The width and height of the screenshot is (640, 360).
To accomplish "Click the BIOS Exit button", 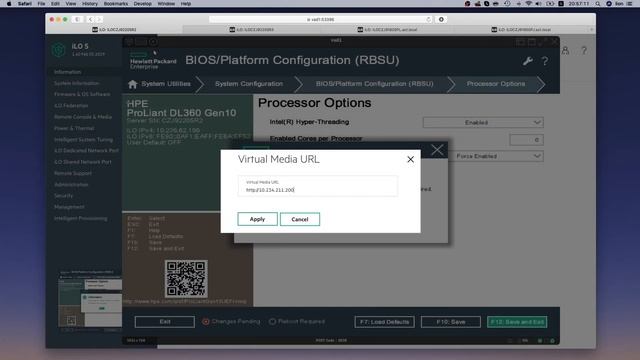I will 165,322.
